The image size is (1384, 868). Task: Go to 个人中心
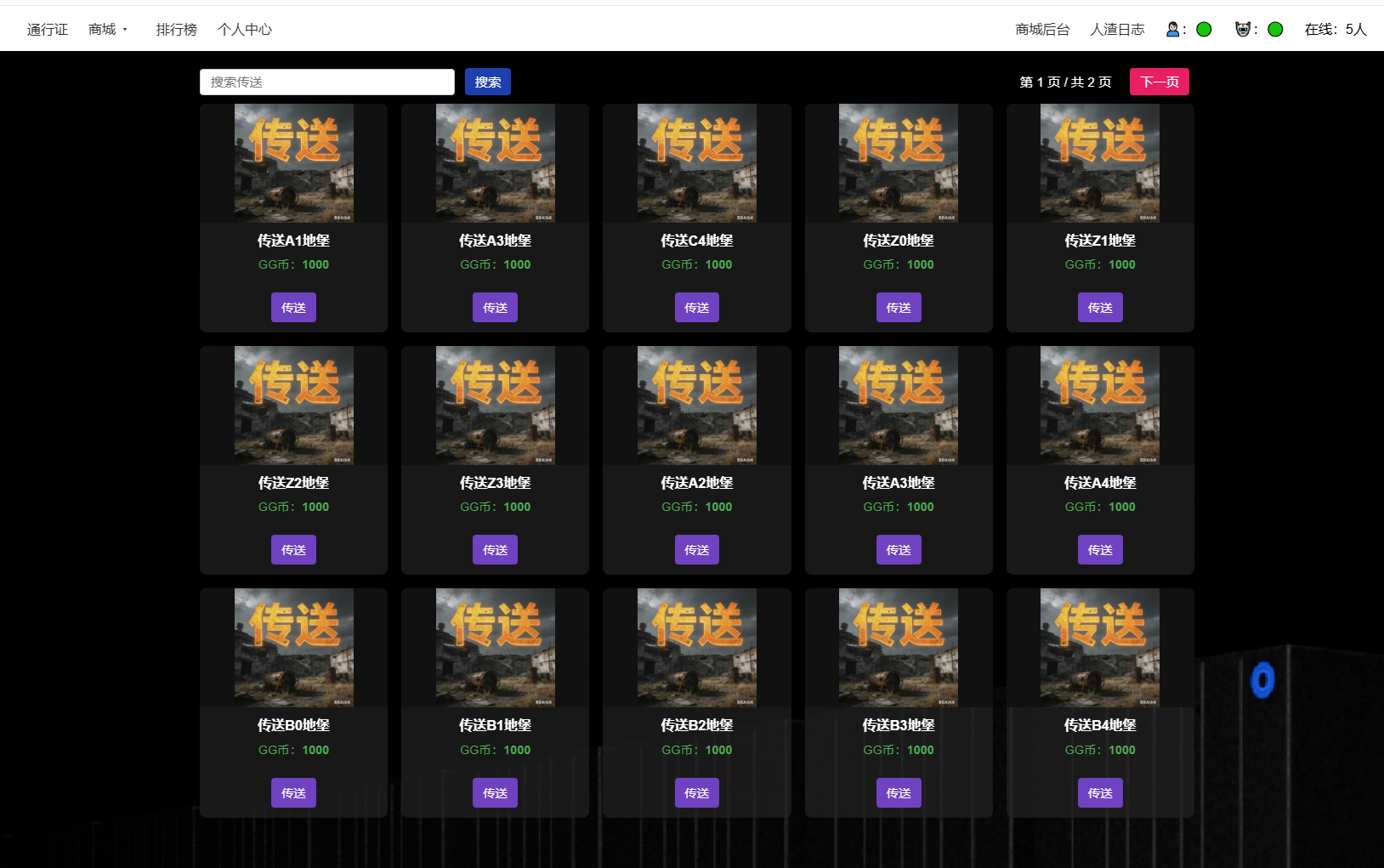[x=245, y=30]
